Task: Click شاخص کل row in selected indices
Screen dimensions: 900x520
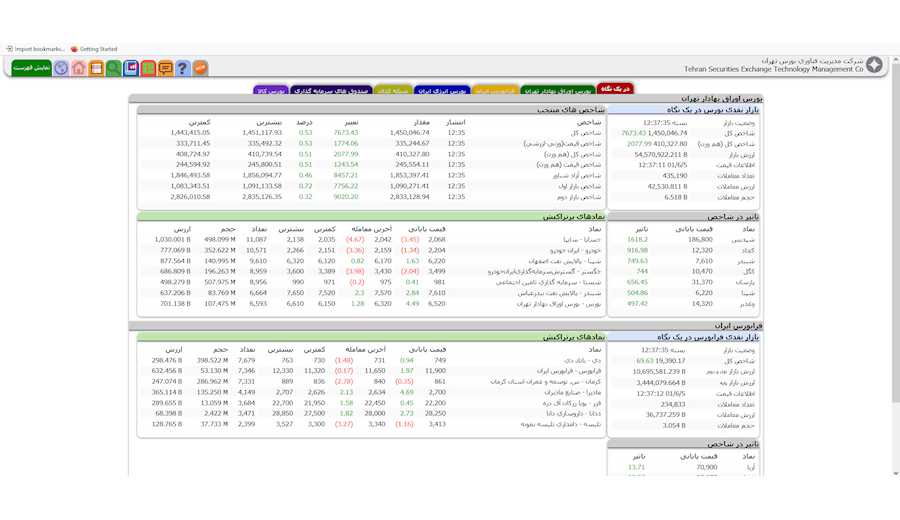Action: click(x=371, y=133)
